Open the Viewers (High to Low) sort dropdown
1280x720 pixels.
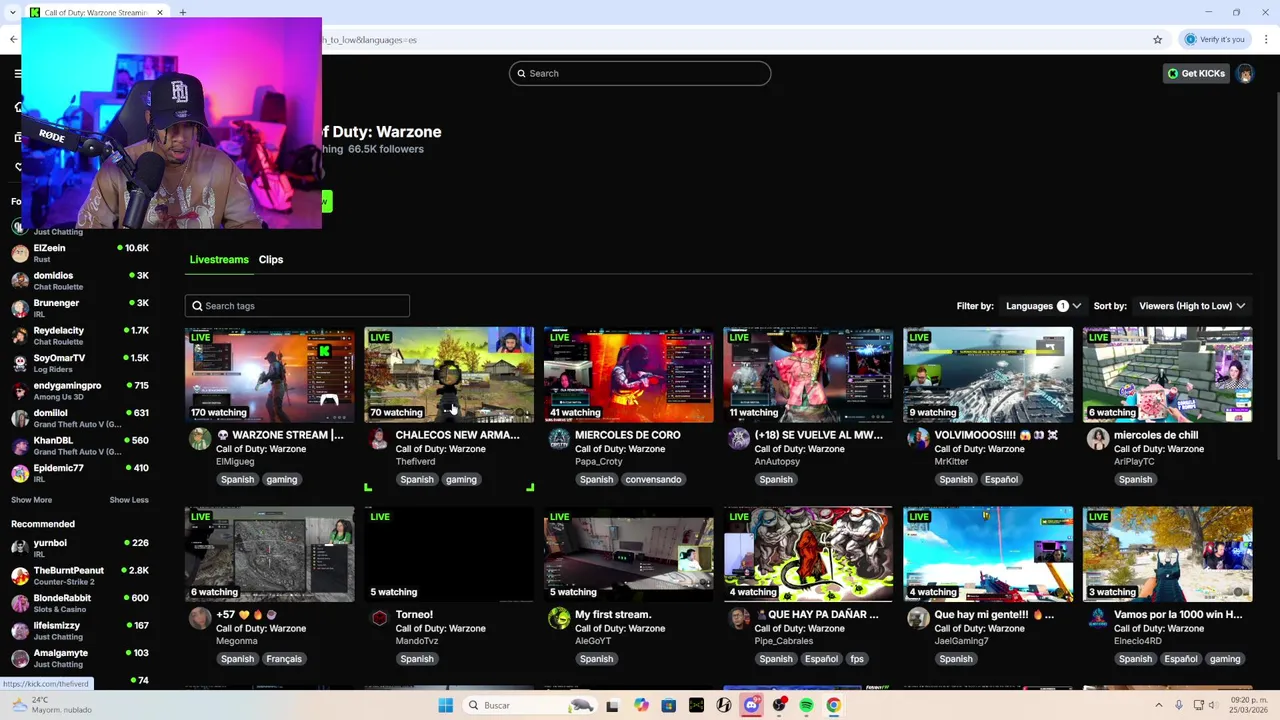tap(1192, 306)
